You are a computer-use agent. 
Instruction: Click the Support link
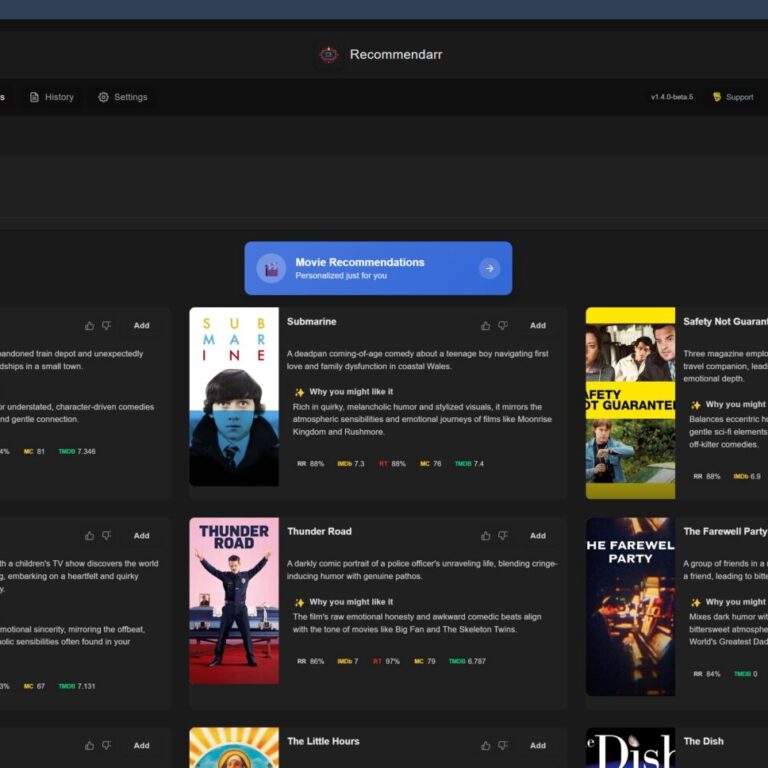(733, 97)
